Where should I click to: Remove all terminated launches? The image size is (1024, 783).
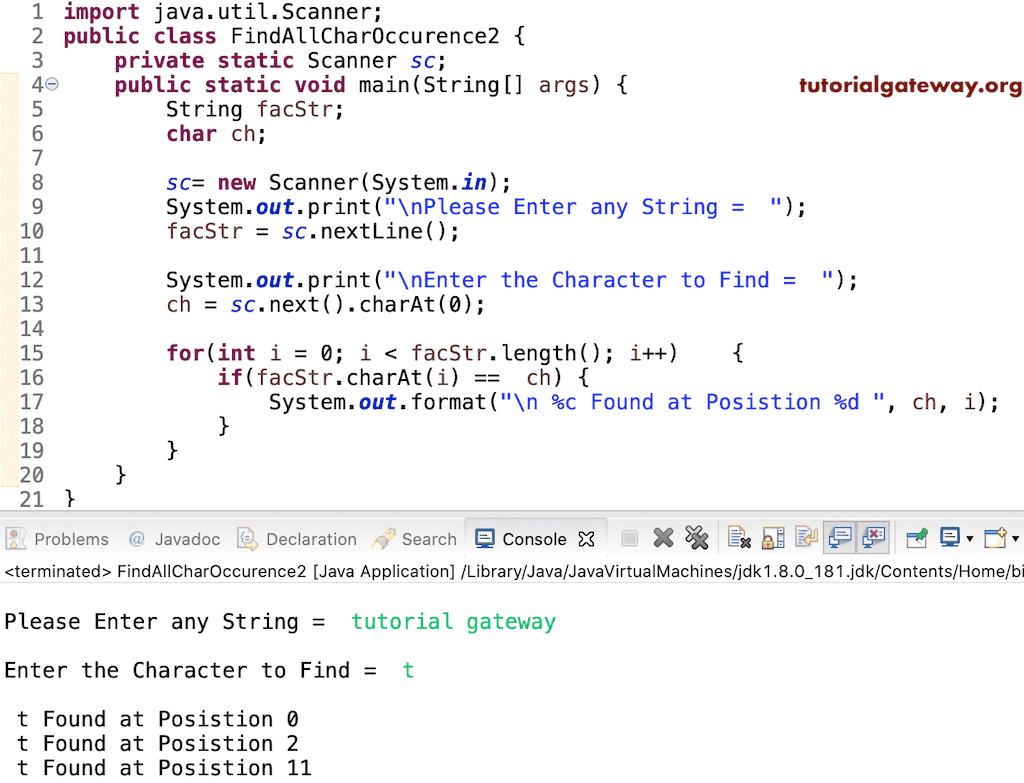698,537
